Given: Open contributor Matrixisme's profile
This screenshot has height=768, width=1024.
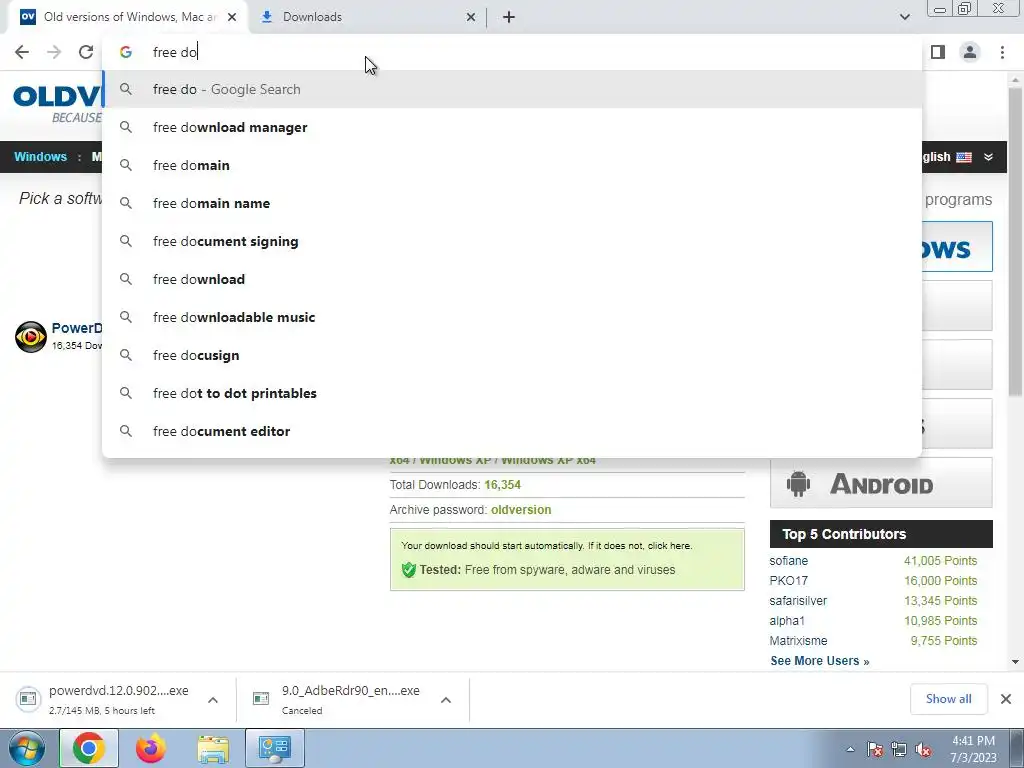Looking at the screenshot, I should (798, 641).
